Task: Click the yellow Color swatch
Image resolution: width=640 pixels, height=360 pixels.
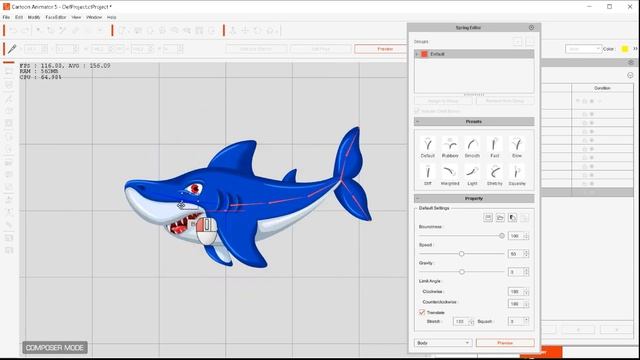Action: click(x=624, y=49)
